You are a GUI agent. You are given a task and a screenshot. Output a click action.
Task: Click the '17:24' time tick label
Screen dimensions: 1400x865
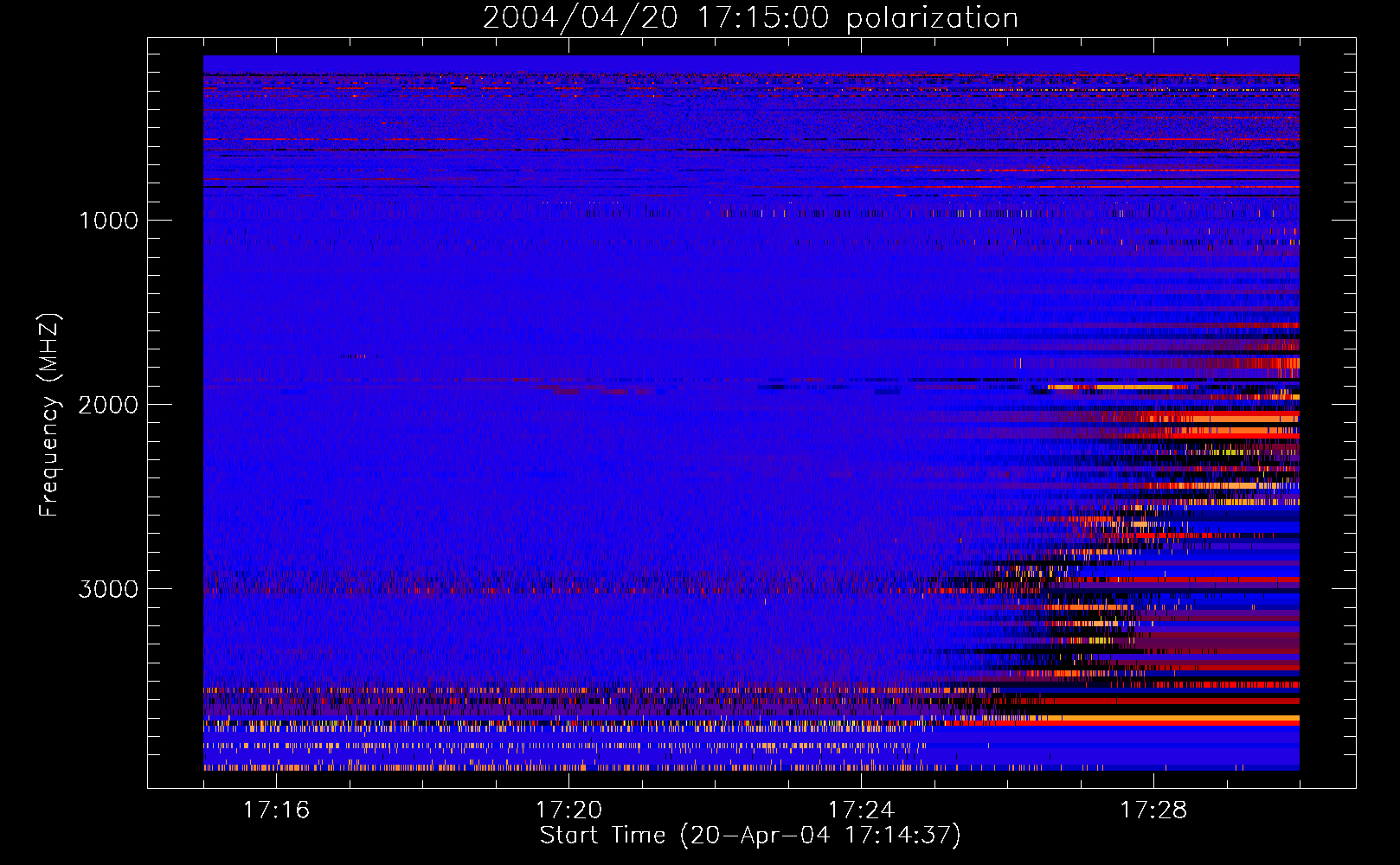[861, 810]
